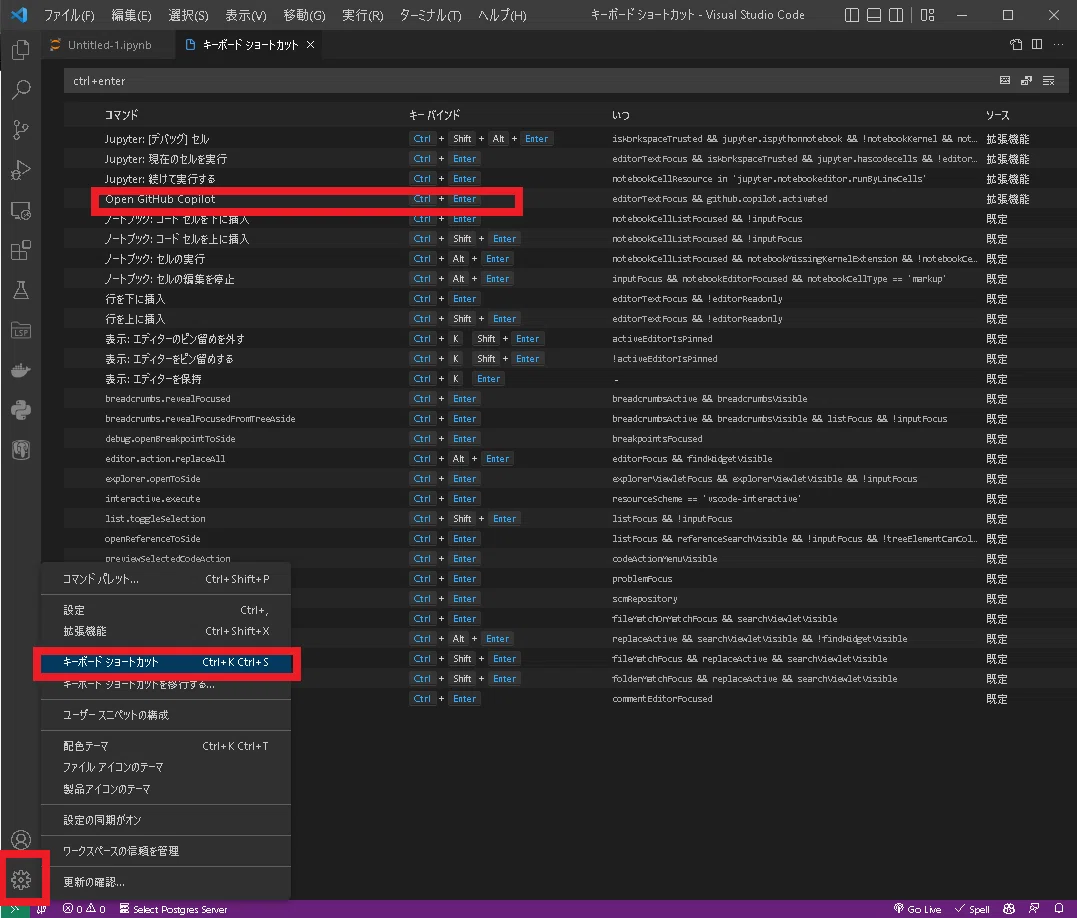
Task: Click the Manage gear icon
Action: pyautogui.click(x=21, y=880)
